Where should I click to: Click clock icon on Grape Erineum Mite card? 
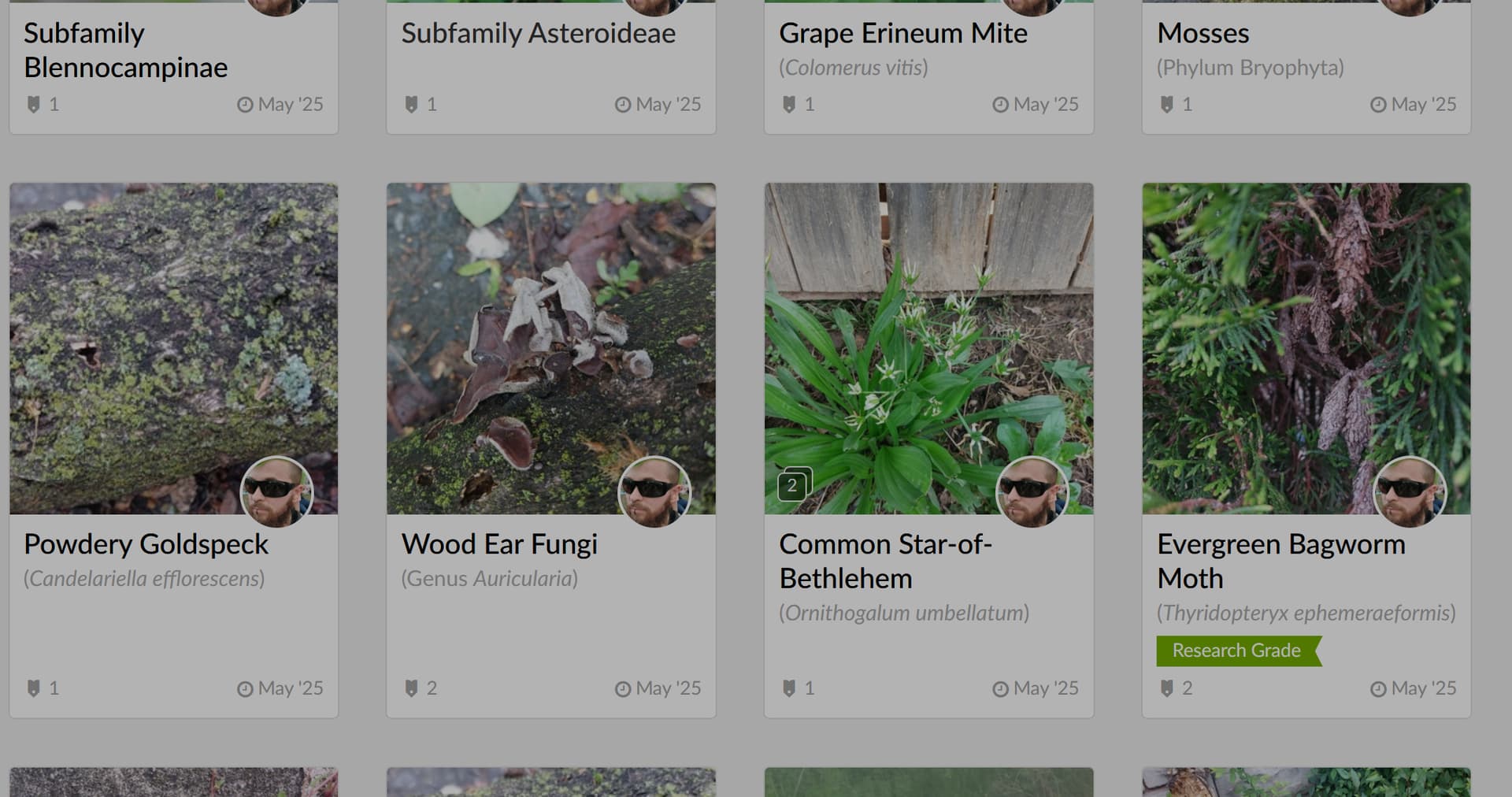point(1000,105)
